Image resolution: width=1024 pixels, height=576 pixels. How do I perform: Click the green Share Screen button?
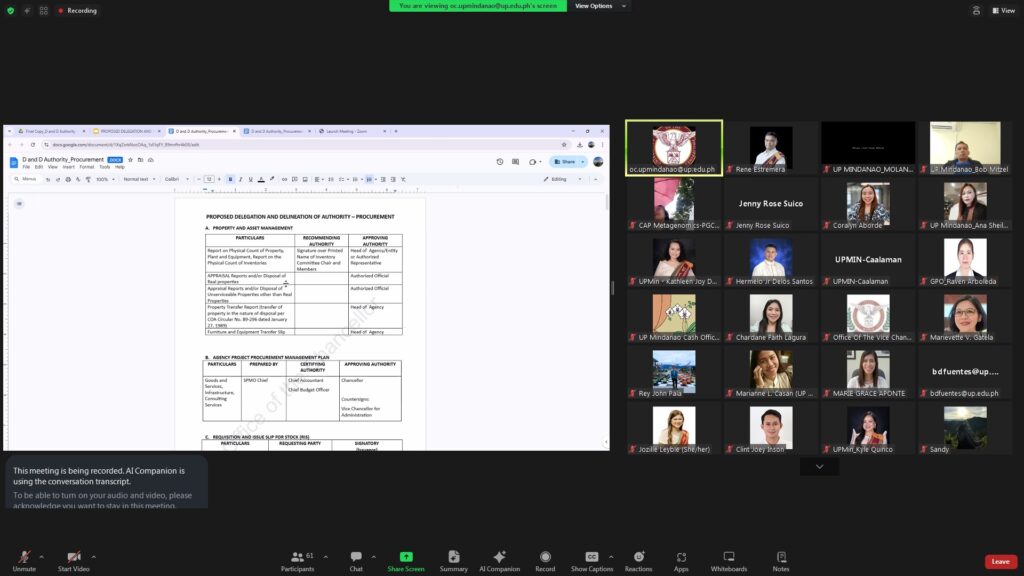click(406, 560)
